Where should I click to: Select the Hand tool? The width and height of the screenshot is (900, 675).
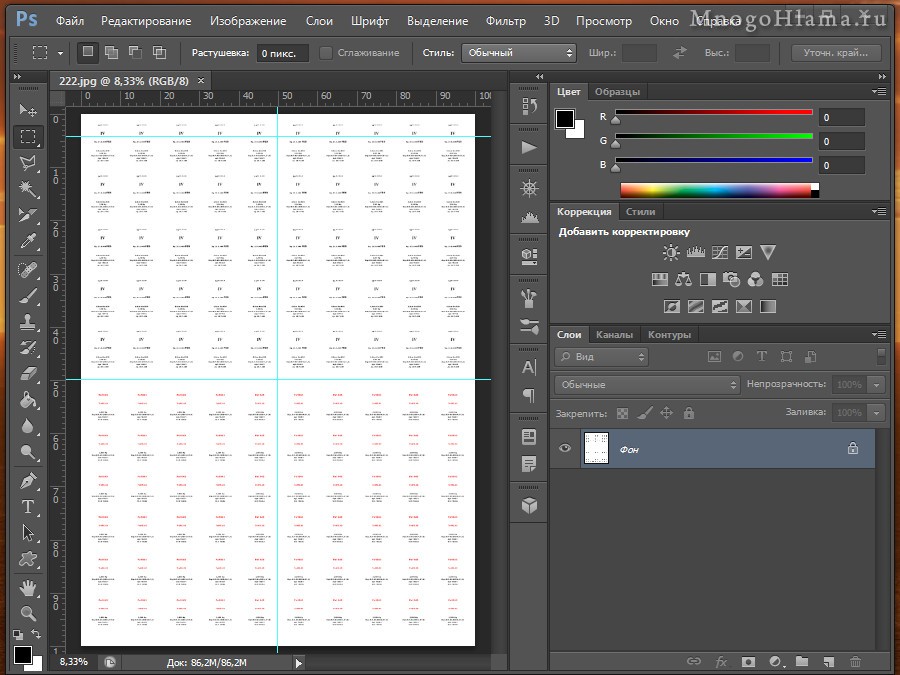pyautogui.click(x=28, y=586)
